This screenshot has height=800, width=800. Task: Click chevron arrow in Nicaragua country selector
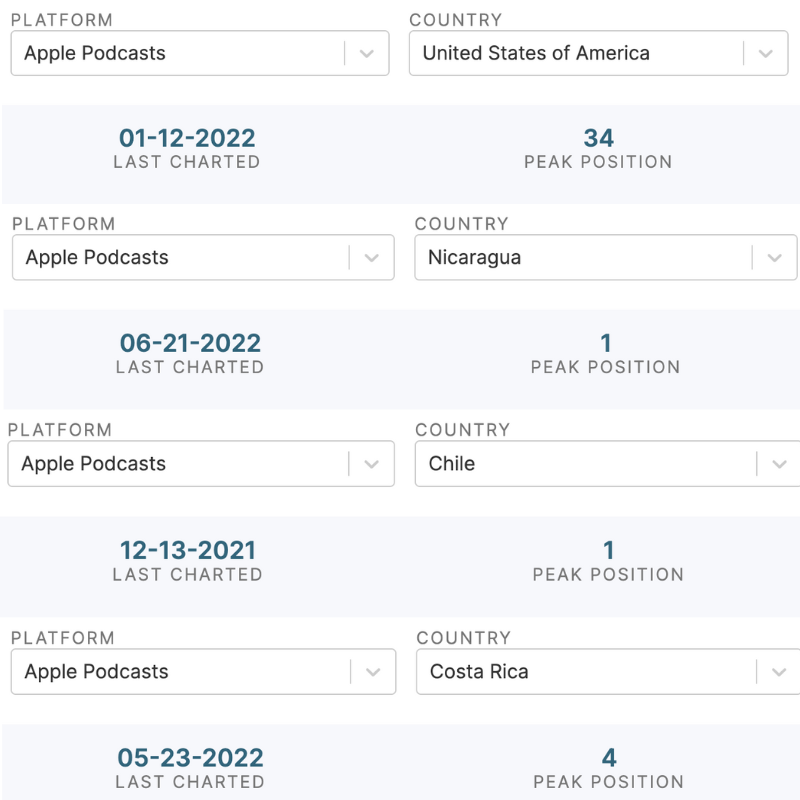click(x=774, y=258)
